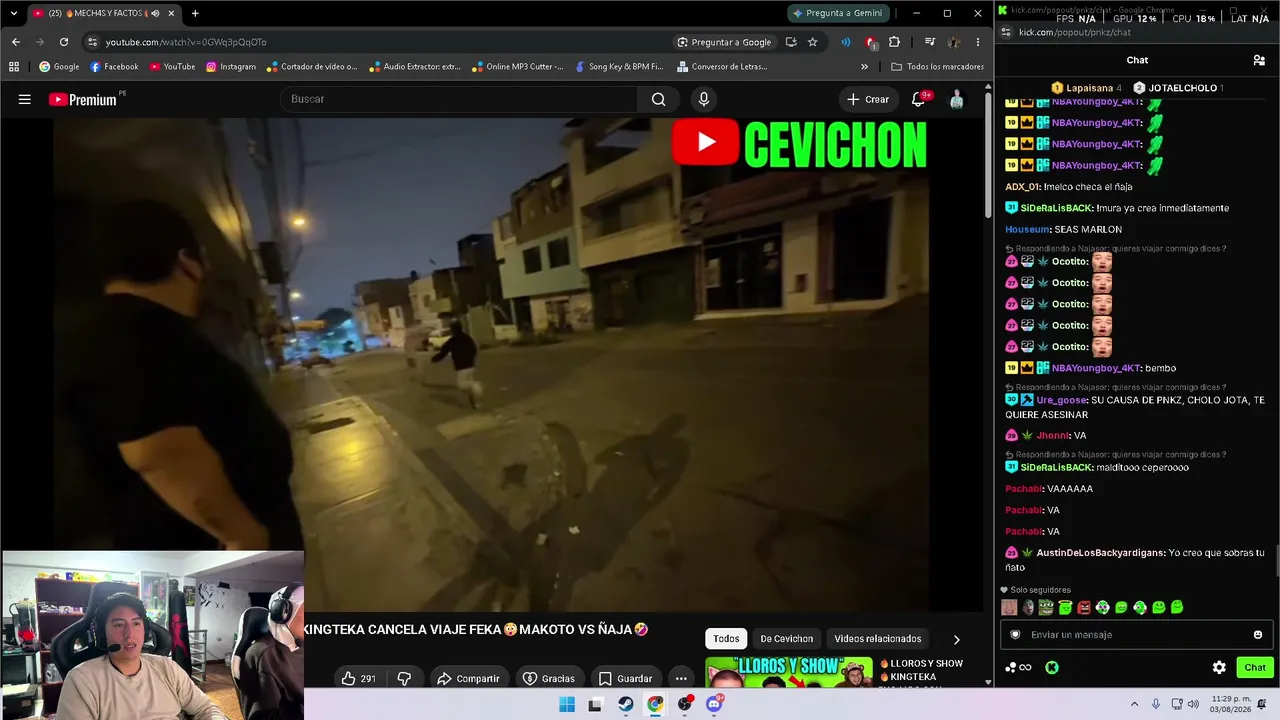
Task: Open Chrome apps grid in bookmarks bar
Action: (x=14, y=67)
